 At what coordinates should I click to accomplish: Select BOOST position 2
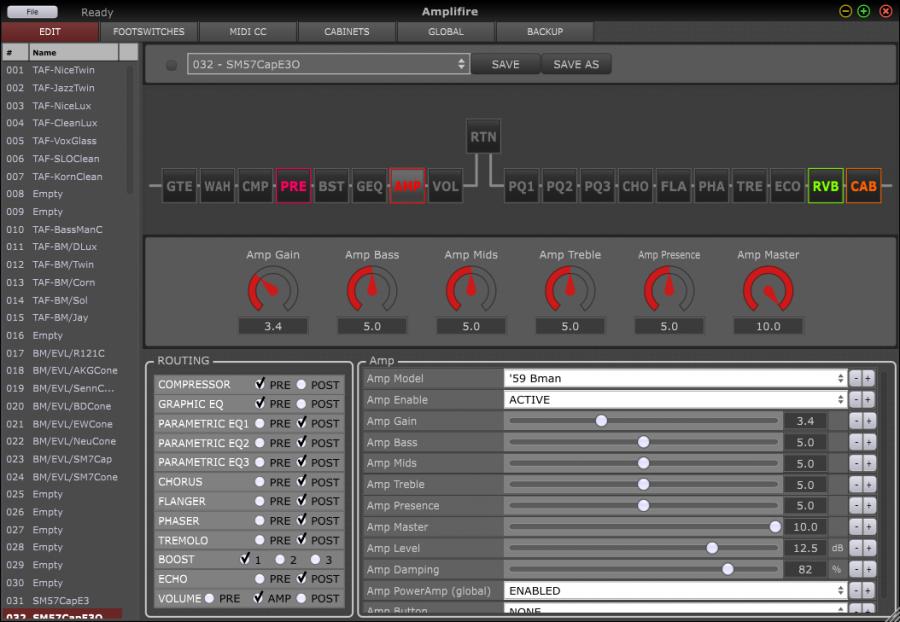[280, 559]
